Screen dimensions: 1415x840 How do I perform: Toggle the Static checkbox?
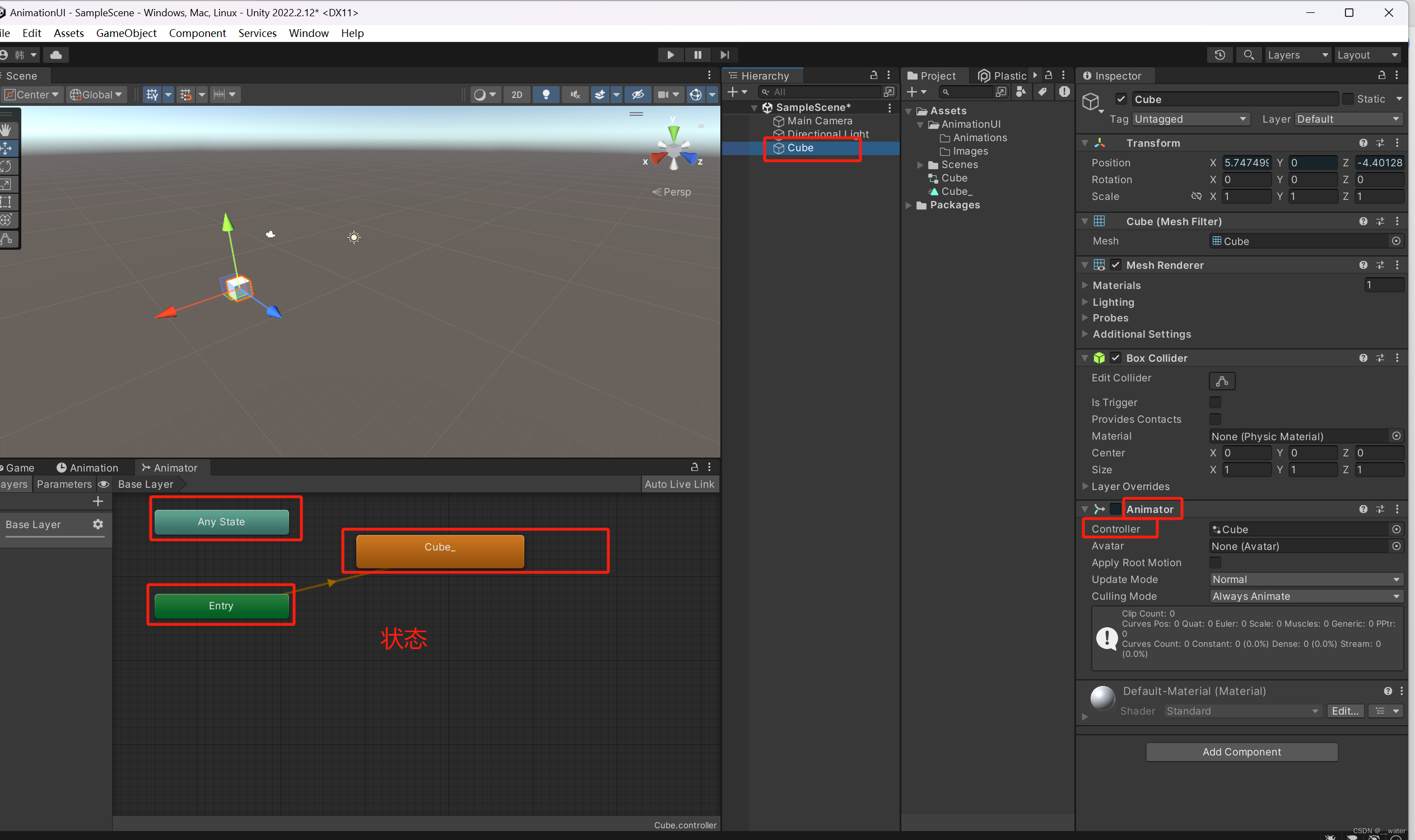point(1348,99)
